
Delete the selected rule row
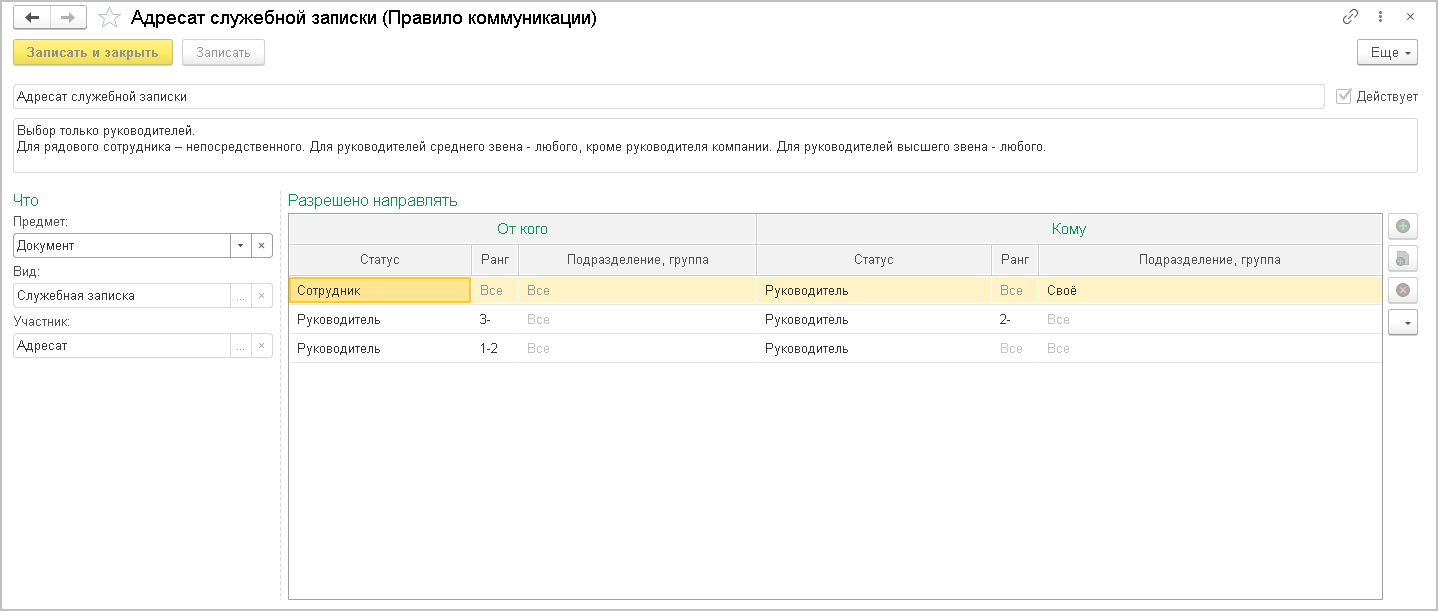tap(1402, 290)
